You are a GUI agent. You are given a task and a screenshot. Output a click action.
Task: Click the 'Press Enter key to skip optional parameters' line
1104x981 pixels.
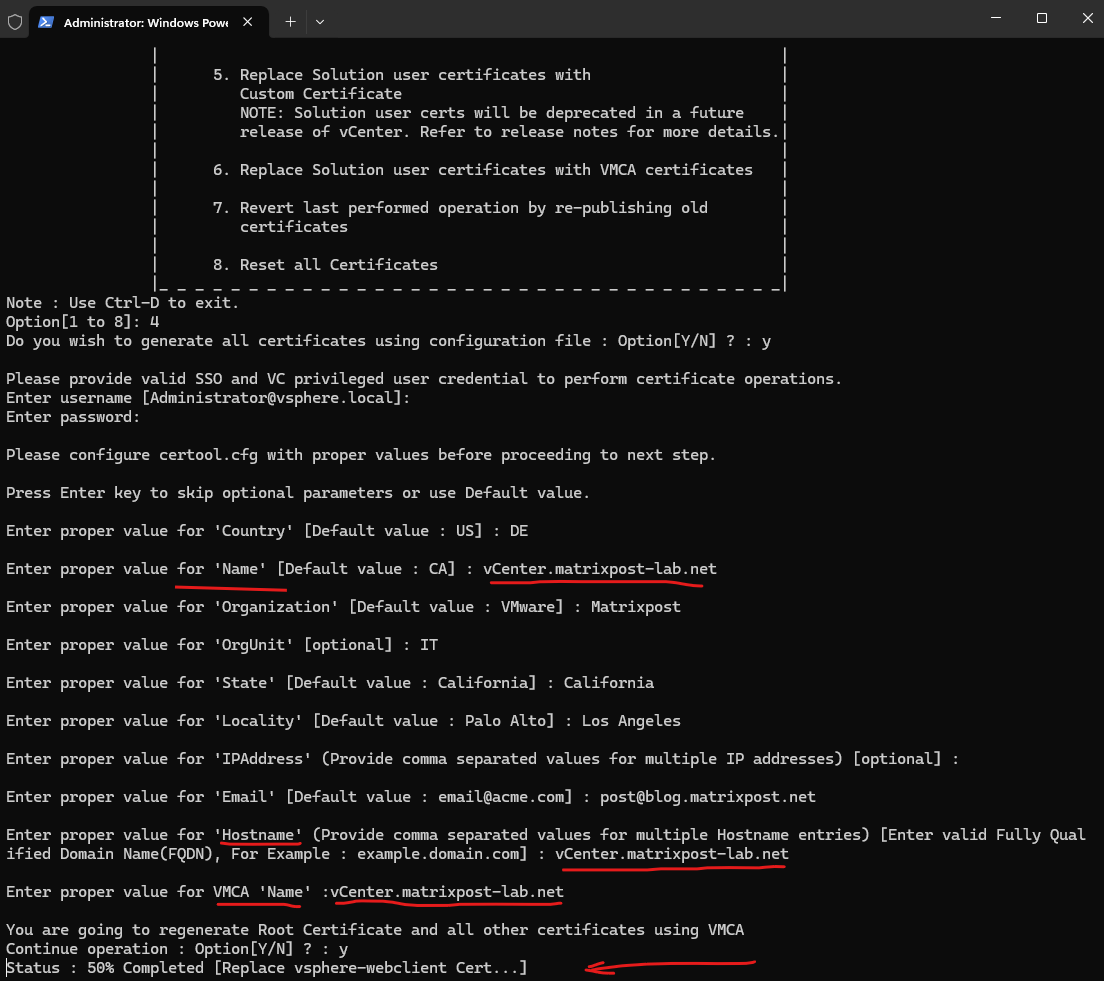coord(298,493)
